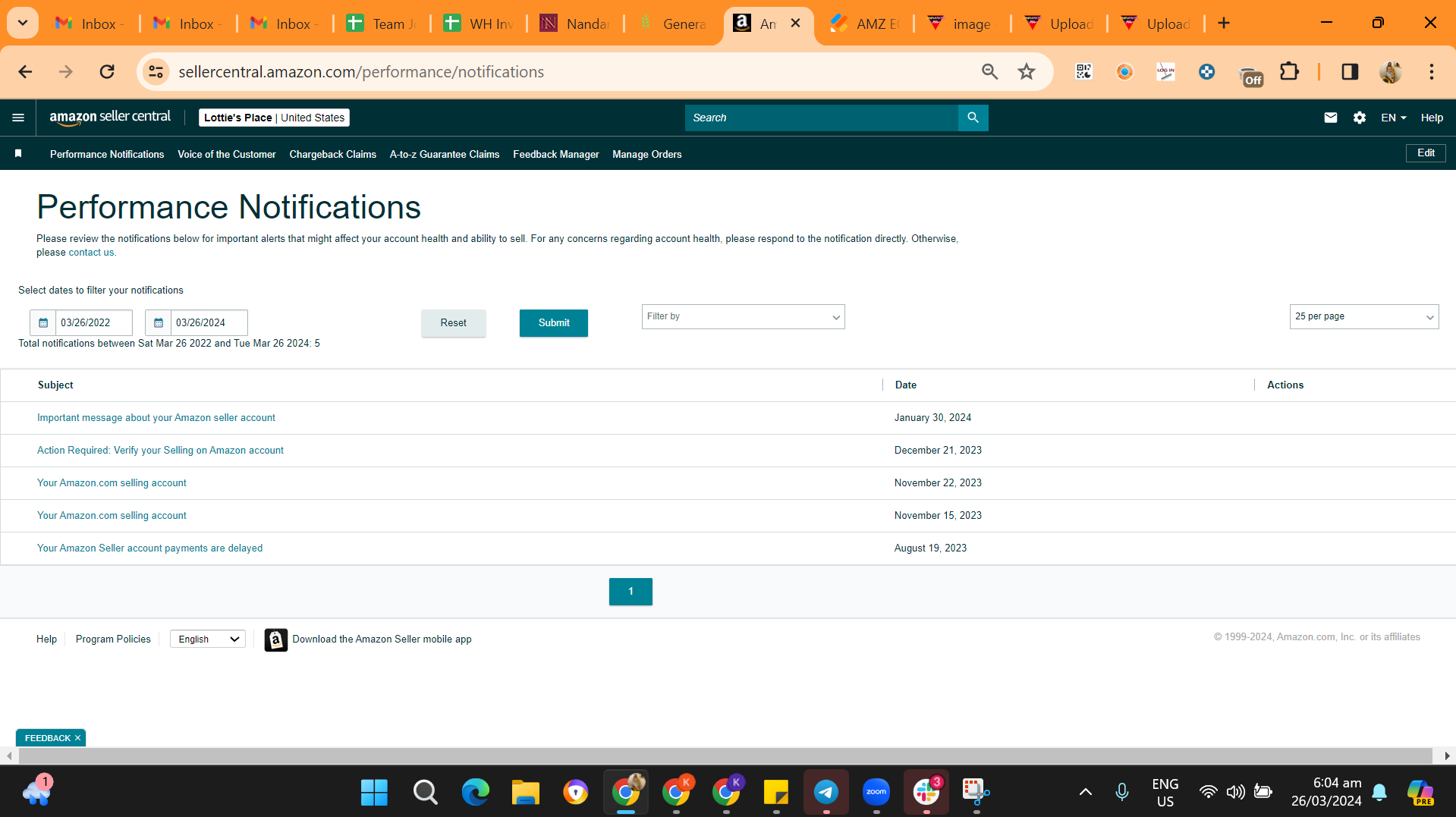The image size is (1456, 817).
Task: Open the start date calendar picker
Action: click(43, 323)
